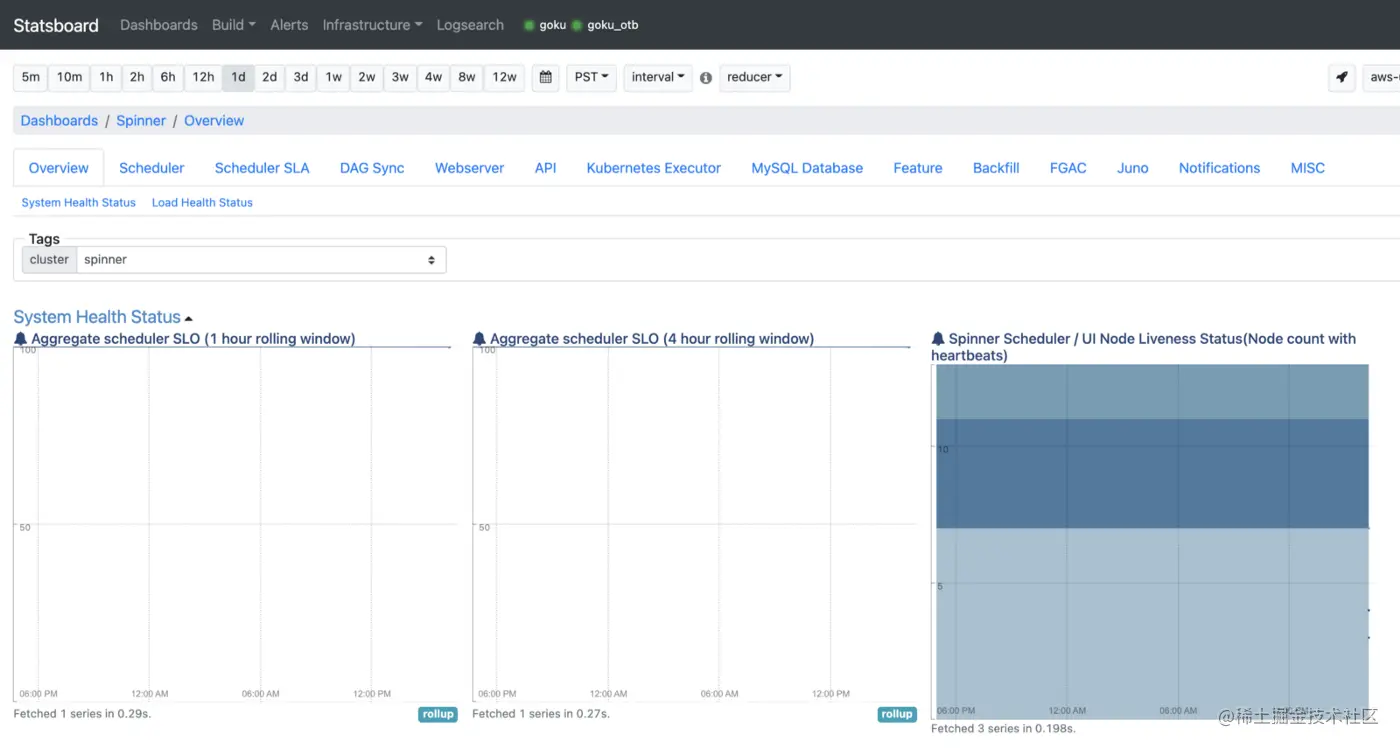The height and width of the screenshot is (748, 1400).
Task: Jump to Load Health Status anchor link
Action: [202, 202]
